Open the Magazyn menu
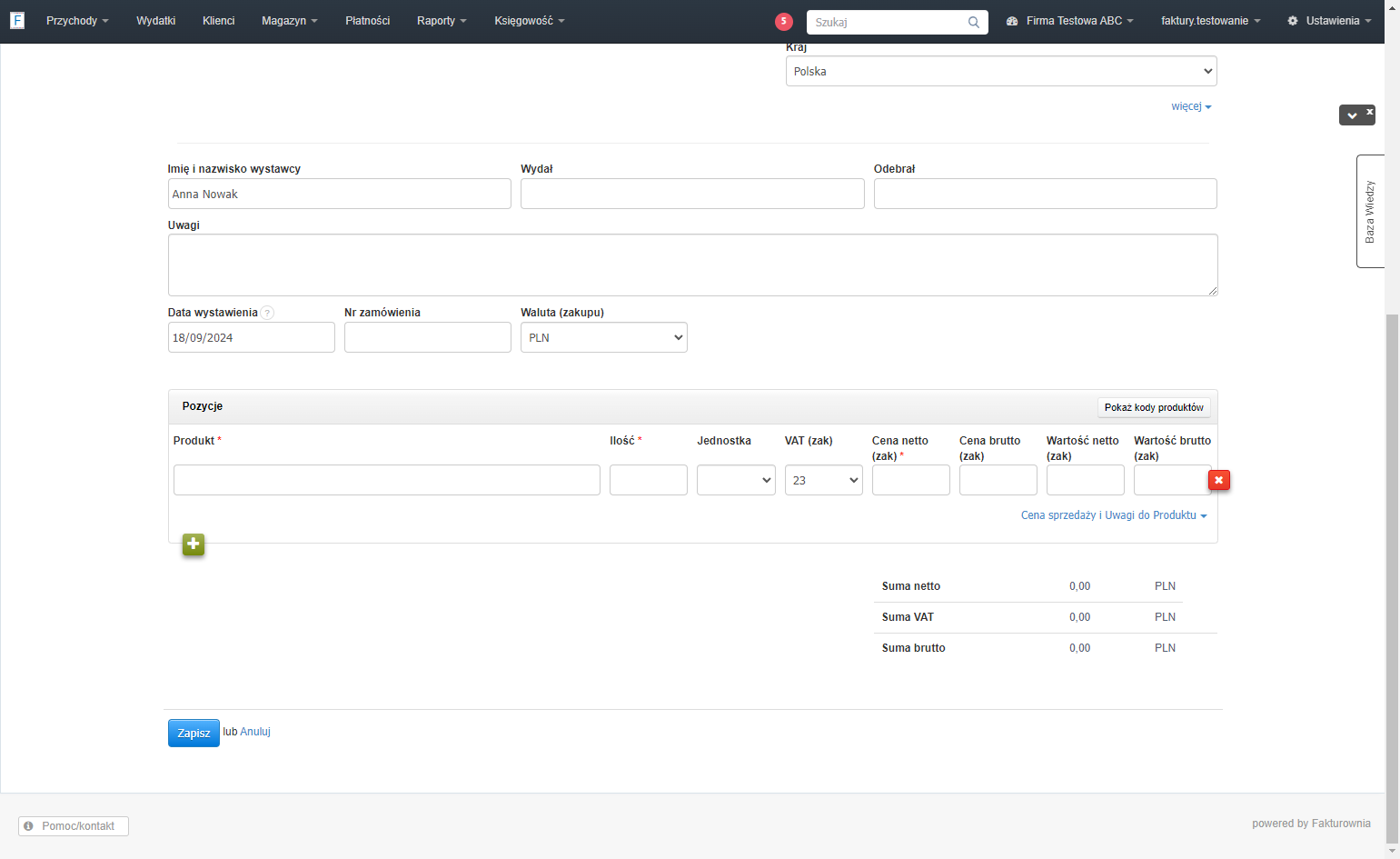1400x859 pixels. pyautogui.click(x=289, y=21)
